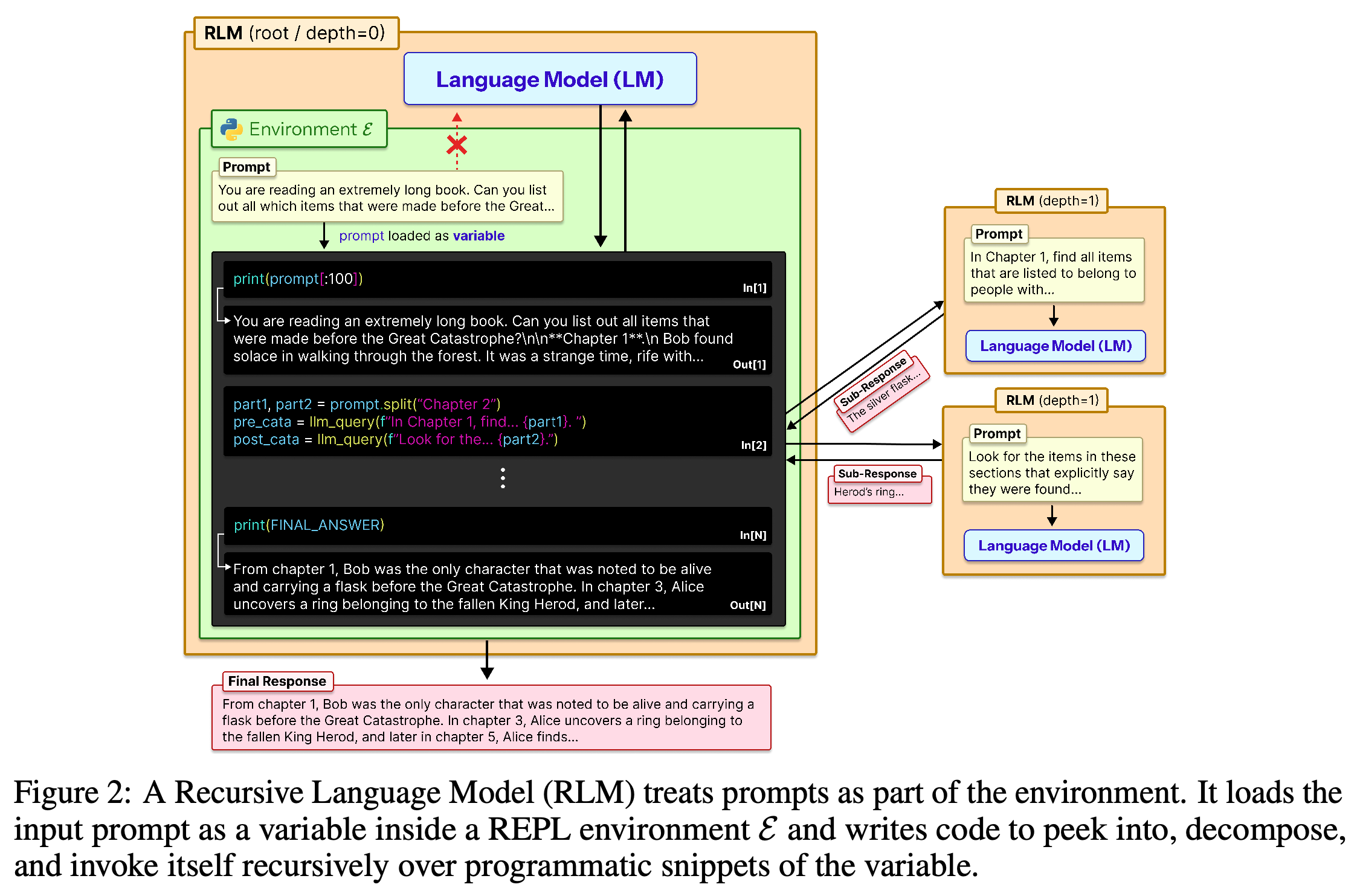Image resolution: width=1360 pixels, height=896 pixels.
Task: Click Prompt label in upper depth=1 RLM
Action: (999, 234)
